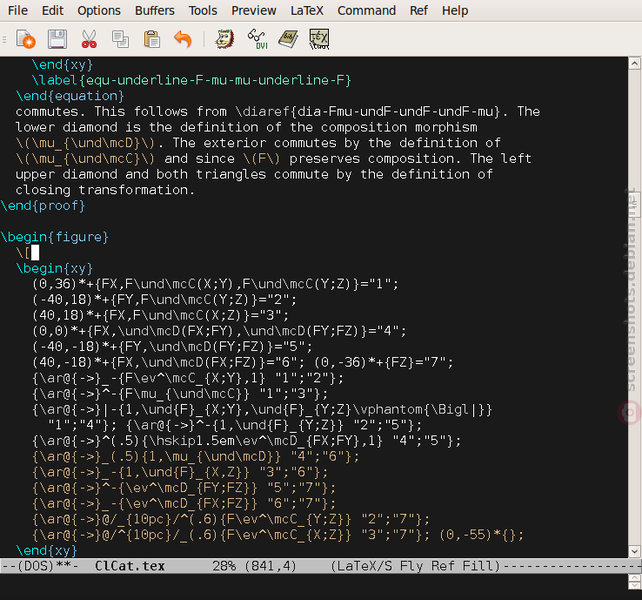This screenshot has width=642, height=600.
Task: Open the File menu
Action: [x=18, y=10]
